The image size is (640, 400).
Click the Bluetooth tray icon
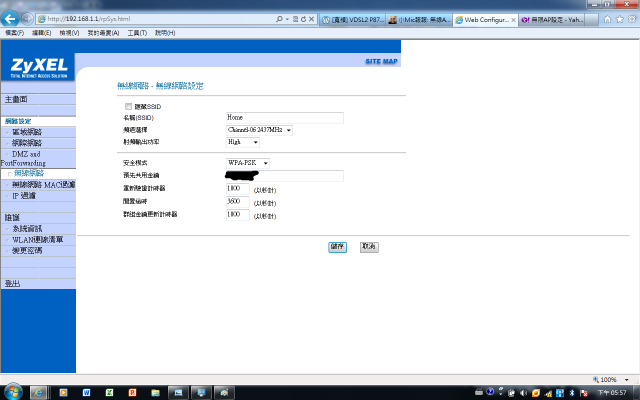(x=572, y=393)
